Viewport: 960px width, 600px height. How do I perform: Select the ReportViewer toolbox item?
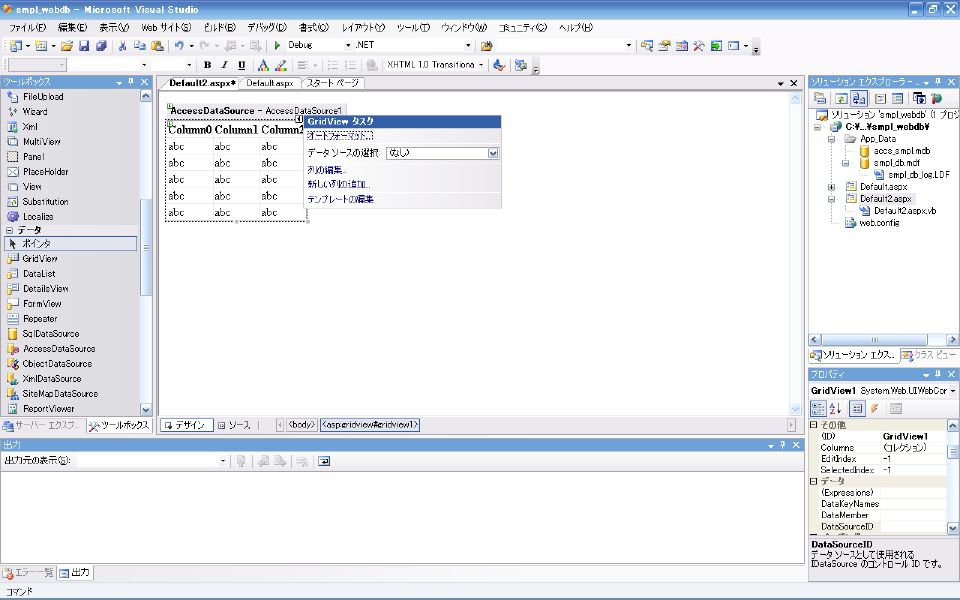pos(48,408)
